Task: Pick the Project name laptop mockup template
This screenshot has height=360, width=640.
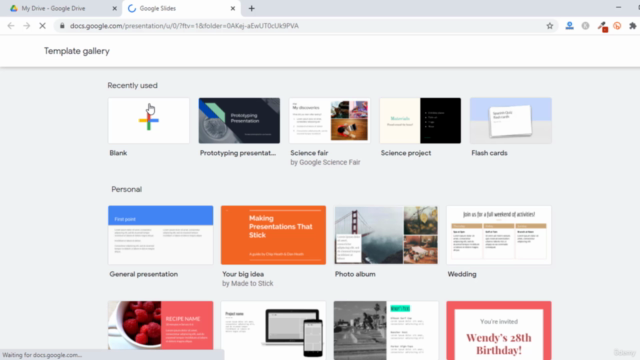Action: coord(273,330)
